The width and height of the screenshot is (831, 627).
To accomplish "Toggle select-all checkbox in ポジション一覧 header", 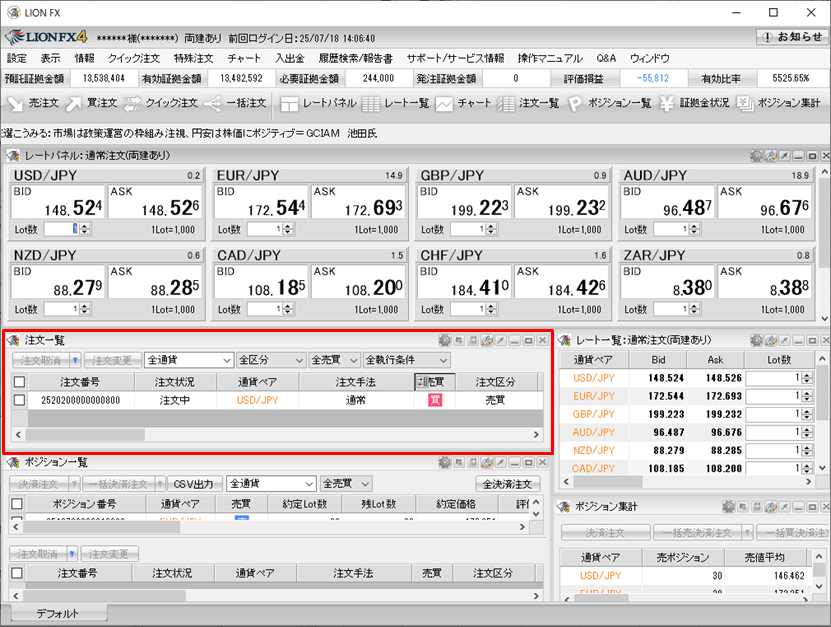I will pos(19,504).
